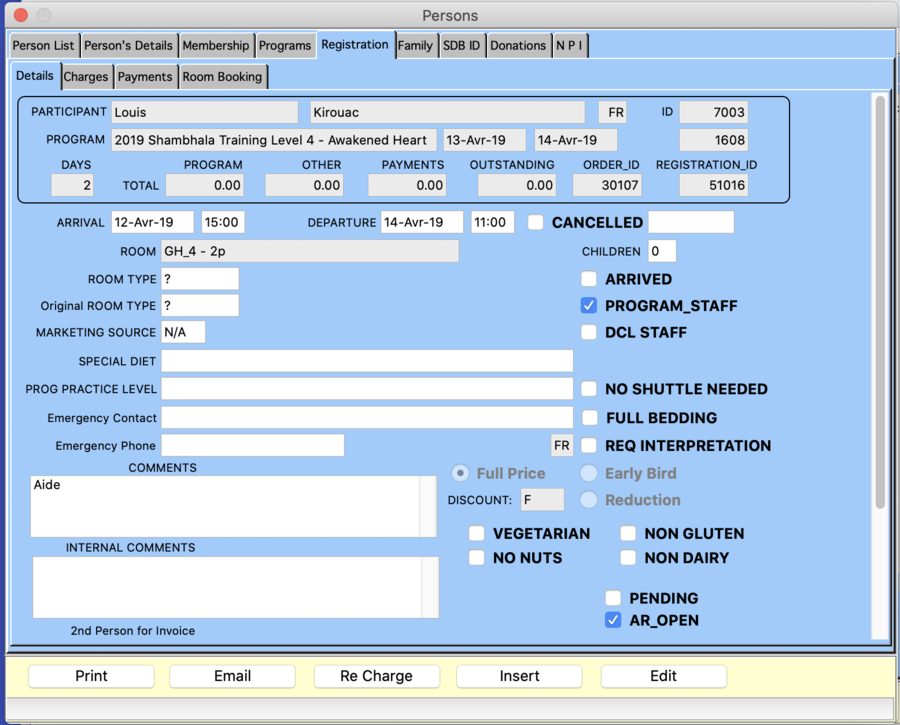The height and width of the screenshot is (725, 900).
Task: Uncheck the PROGRAM_STAFF checkbox
Action: [589, 306]
